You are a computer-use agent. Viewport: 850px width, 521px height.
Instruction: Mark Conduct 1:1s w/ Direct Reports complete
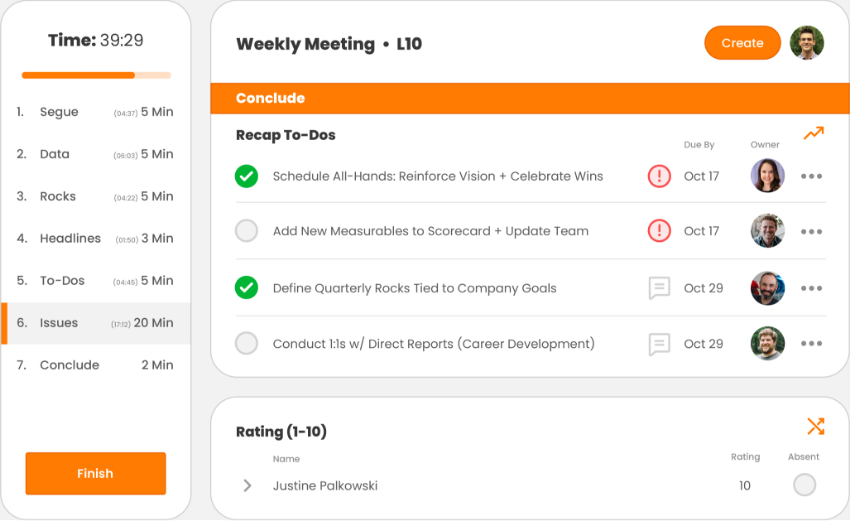pyautogui.click(x=246, y=344)
